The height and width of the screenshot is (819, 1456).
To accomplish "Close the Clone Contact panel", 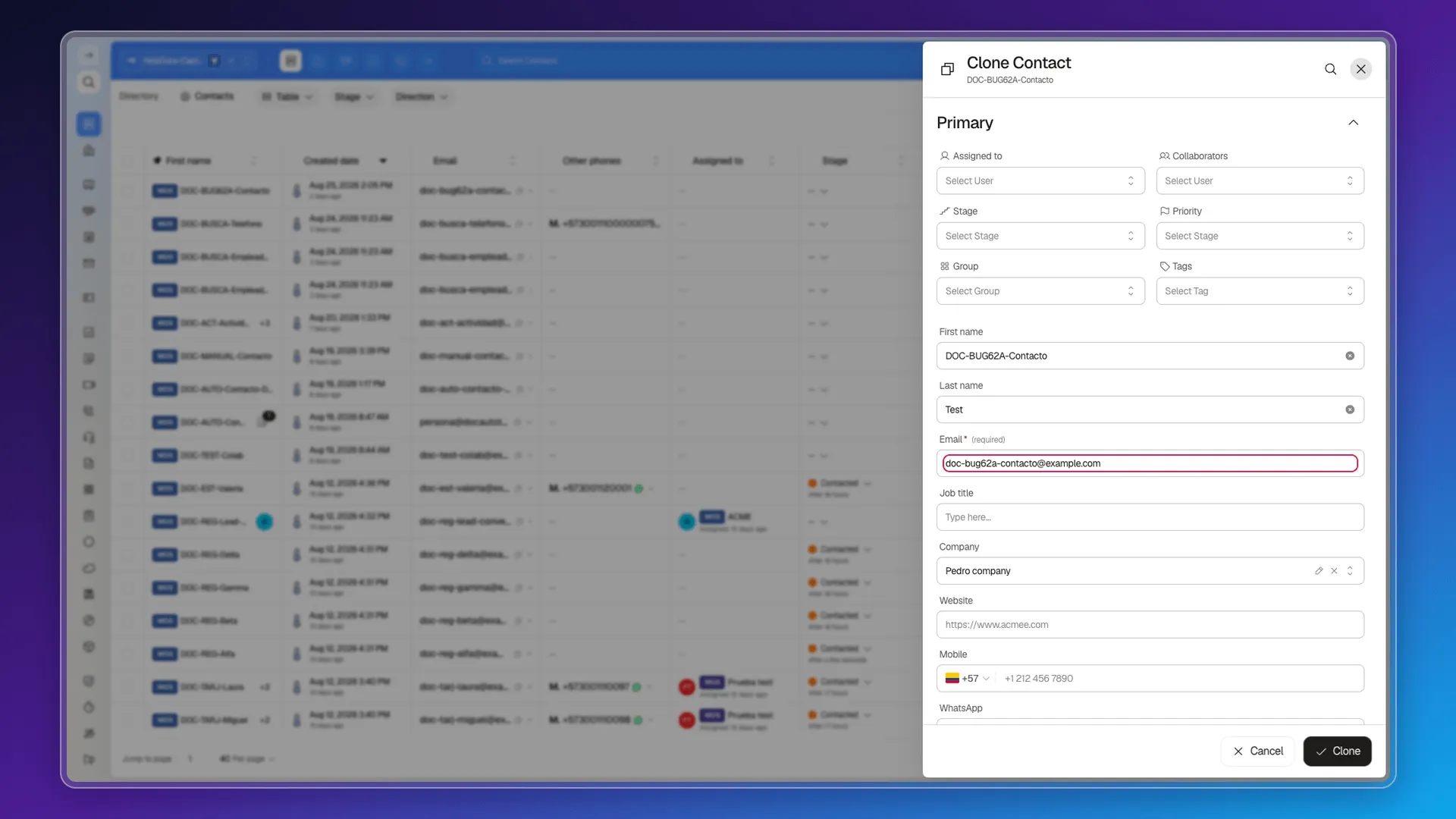I will tap(1361, 69).
